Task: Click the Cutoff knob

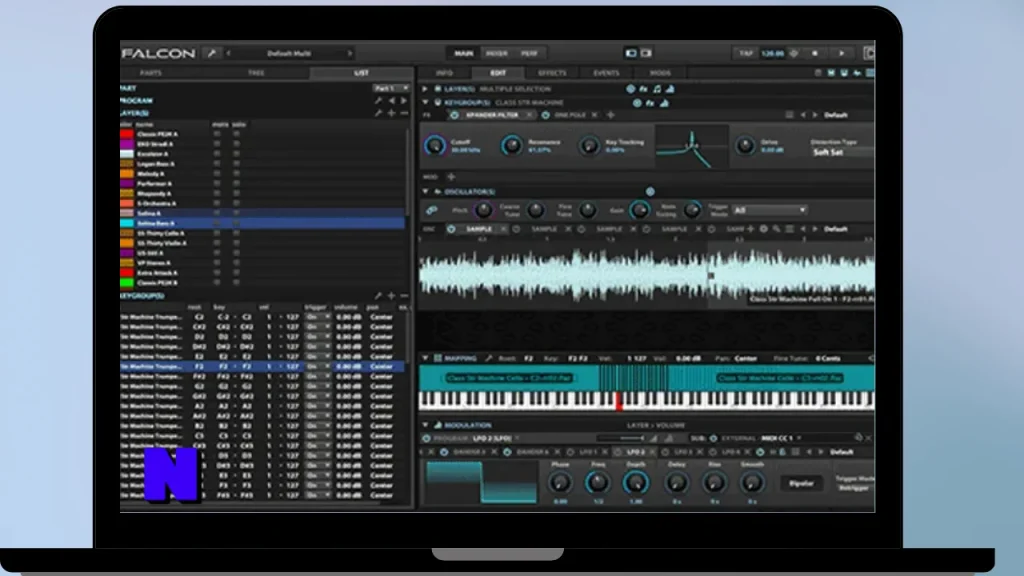Action: 434,145
